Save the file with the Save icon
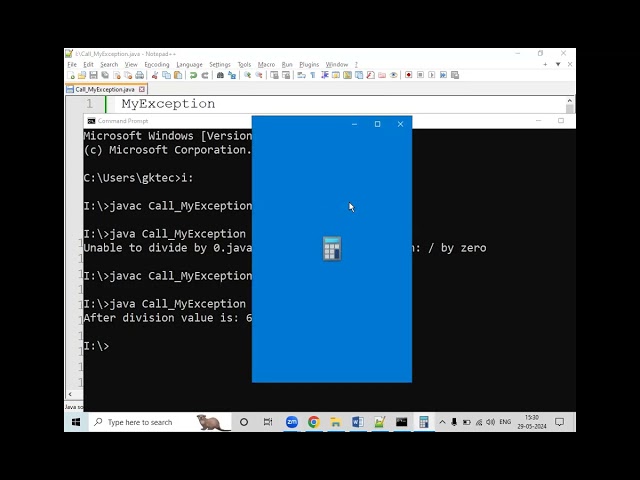Image resolution: width=640 pixels, height=480 pixels. (93, 75)
